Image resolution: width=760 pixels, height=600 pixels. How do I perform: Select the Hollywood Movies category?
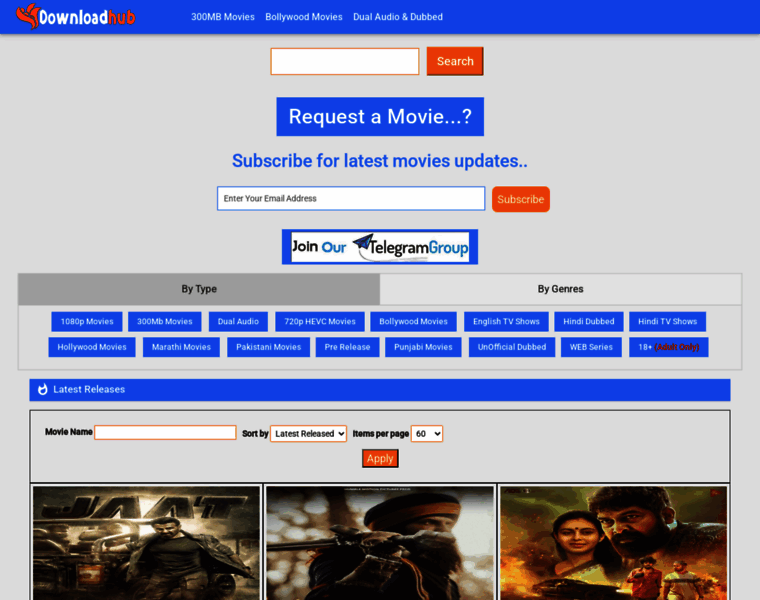pyautogui.click(x=92, y=347)
